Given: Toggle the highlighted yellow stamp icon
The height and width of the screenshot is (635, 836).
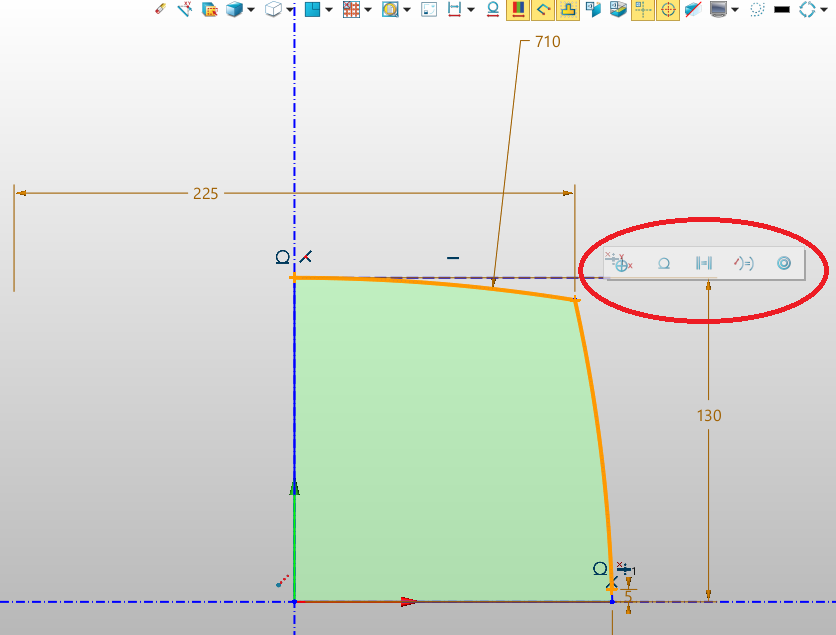Looking at the screenshot, I should [x=568, y=10].
